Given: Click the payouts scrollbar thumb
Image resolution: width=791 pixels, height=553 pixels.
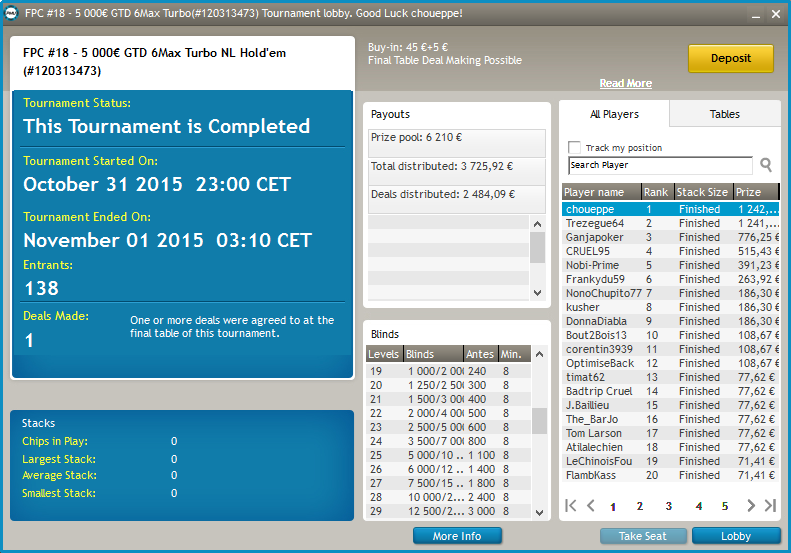Looking at the screenshot, I should pos(537,247).
